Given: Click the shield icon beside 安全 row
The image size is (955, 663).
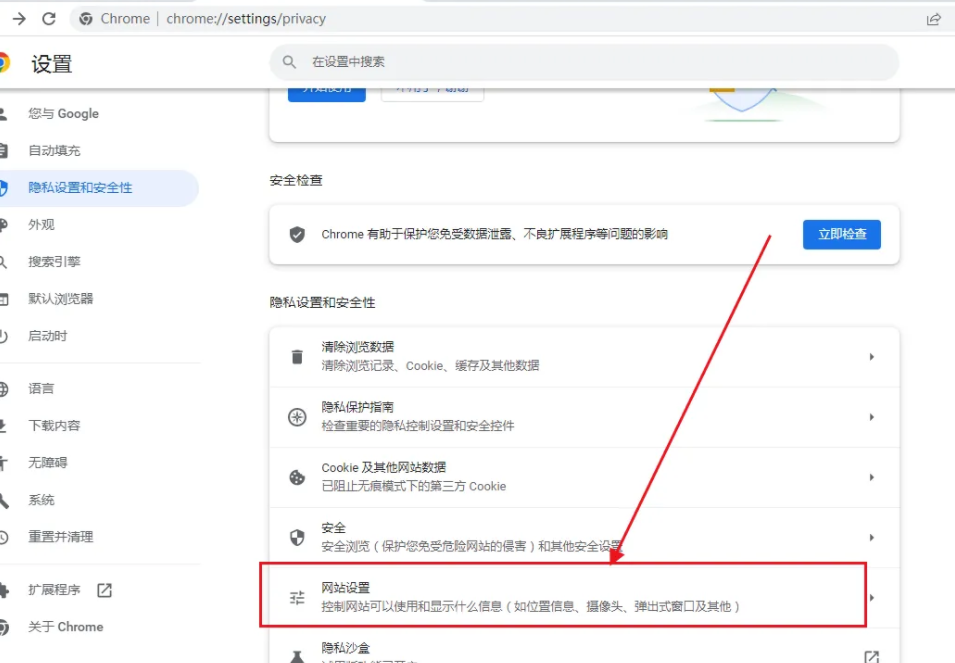Looking at the screenshot, I should pos(297,538).
